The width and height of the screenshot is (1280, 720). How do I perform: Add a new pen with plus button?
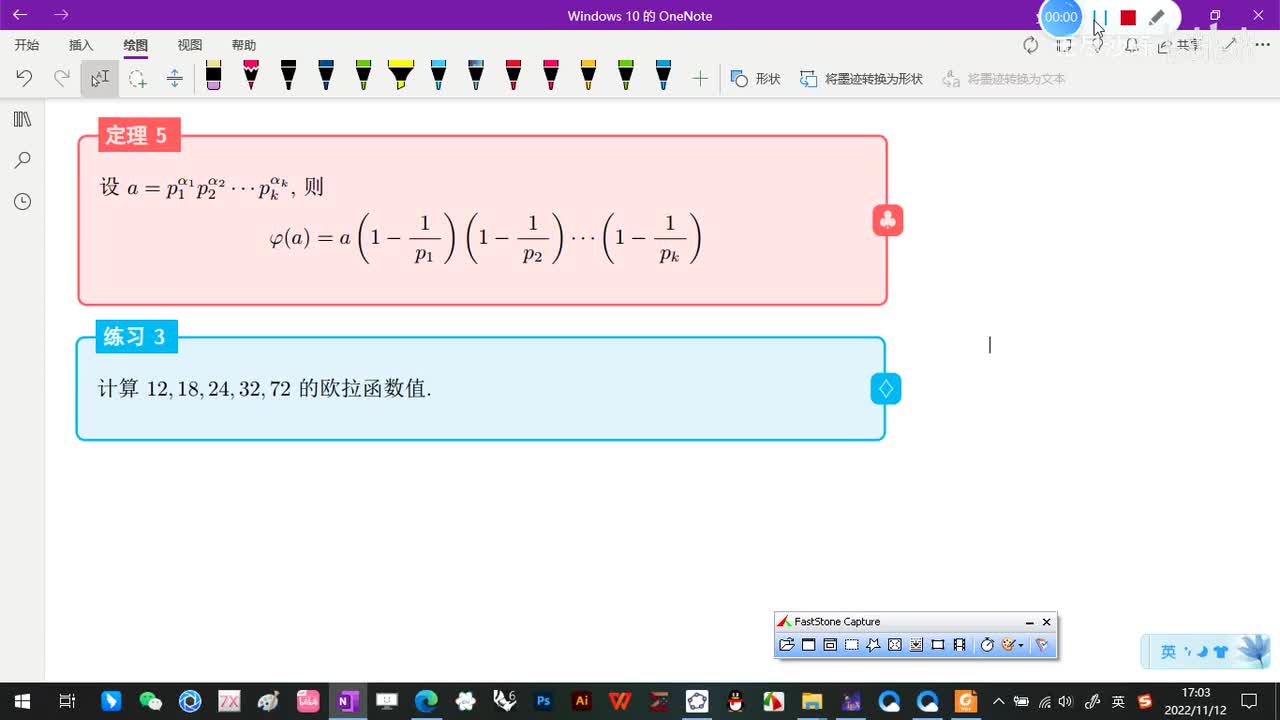(700, 78)
